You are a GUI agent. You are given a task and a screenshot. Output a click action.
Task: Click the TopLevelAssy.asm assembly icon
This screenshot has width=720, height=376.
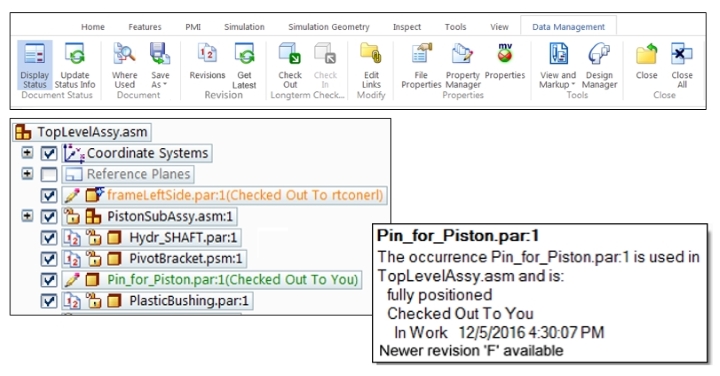pos(23,132)
